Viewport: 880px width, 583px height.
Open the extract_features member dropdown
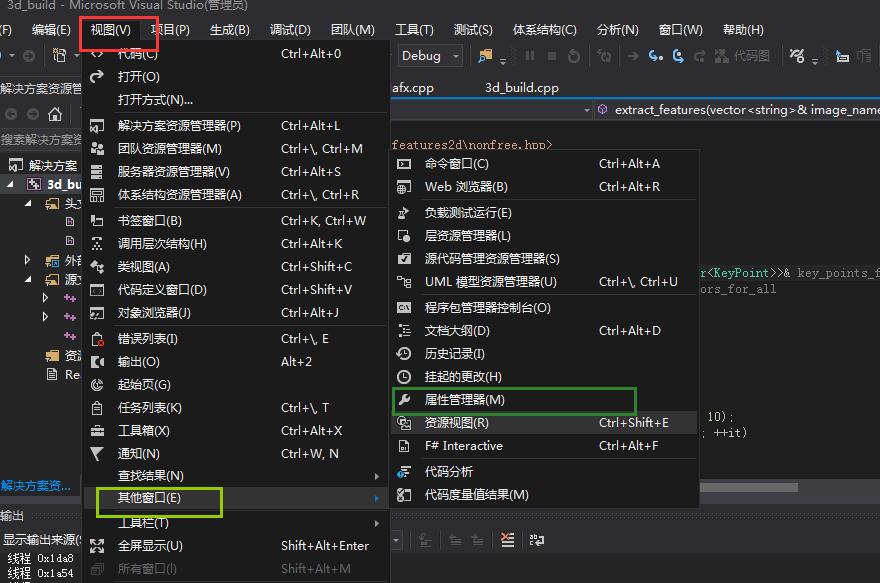coord(737,110)
